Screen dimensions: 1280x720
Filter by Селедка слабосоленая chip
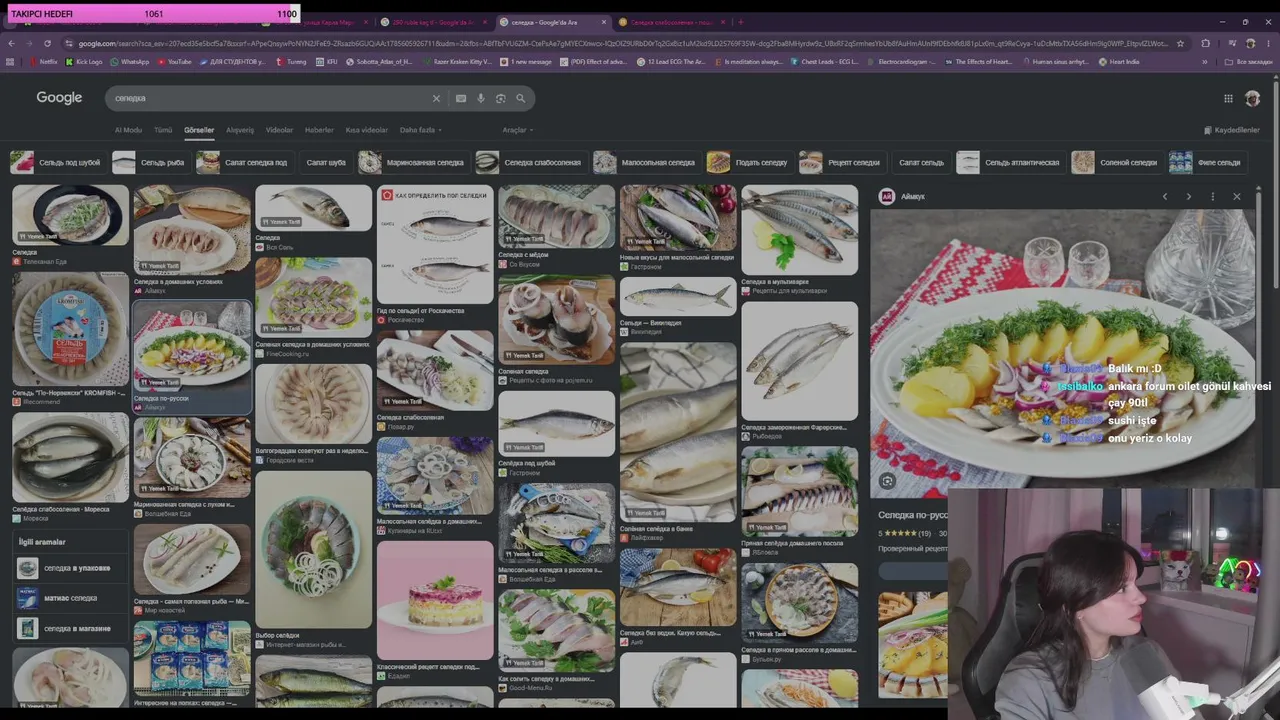(x=530, y=162)
